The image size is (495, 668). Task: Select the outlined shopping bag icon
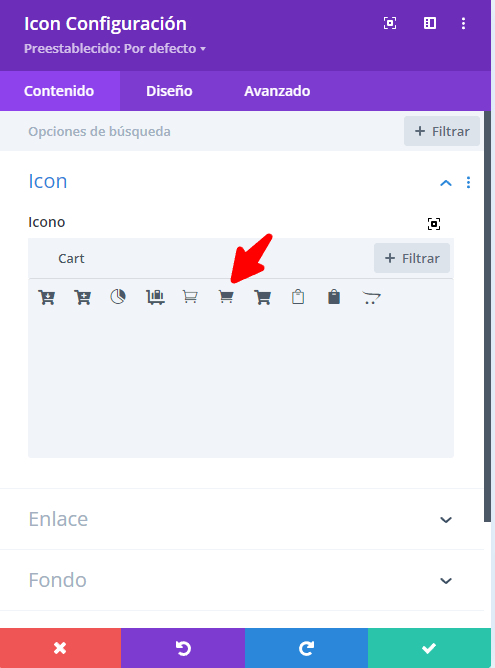pyautogui.click(x=298, y=297)
